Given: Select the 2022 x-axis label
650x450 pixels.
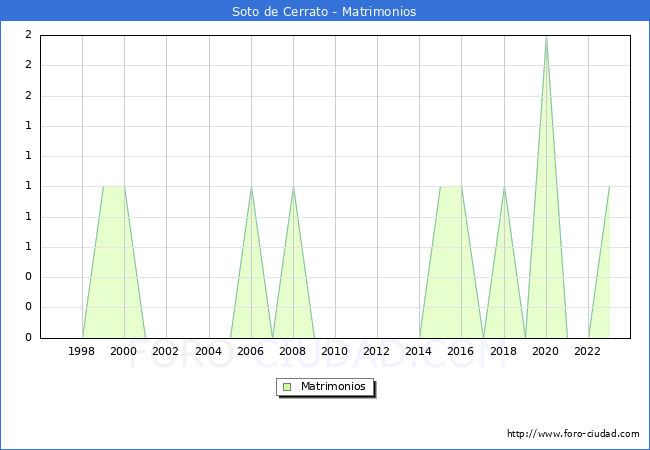Looking at the screenshot, I should (x=588, y=351).
